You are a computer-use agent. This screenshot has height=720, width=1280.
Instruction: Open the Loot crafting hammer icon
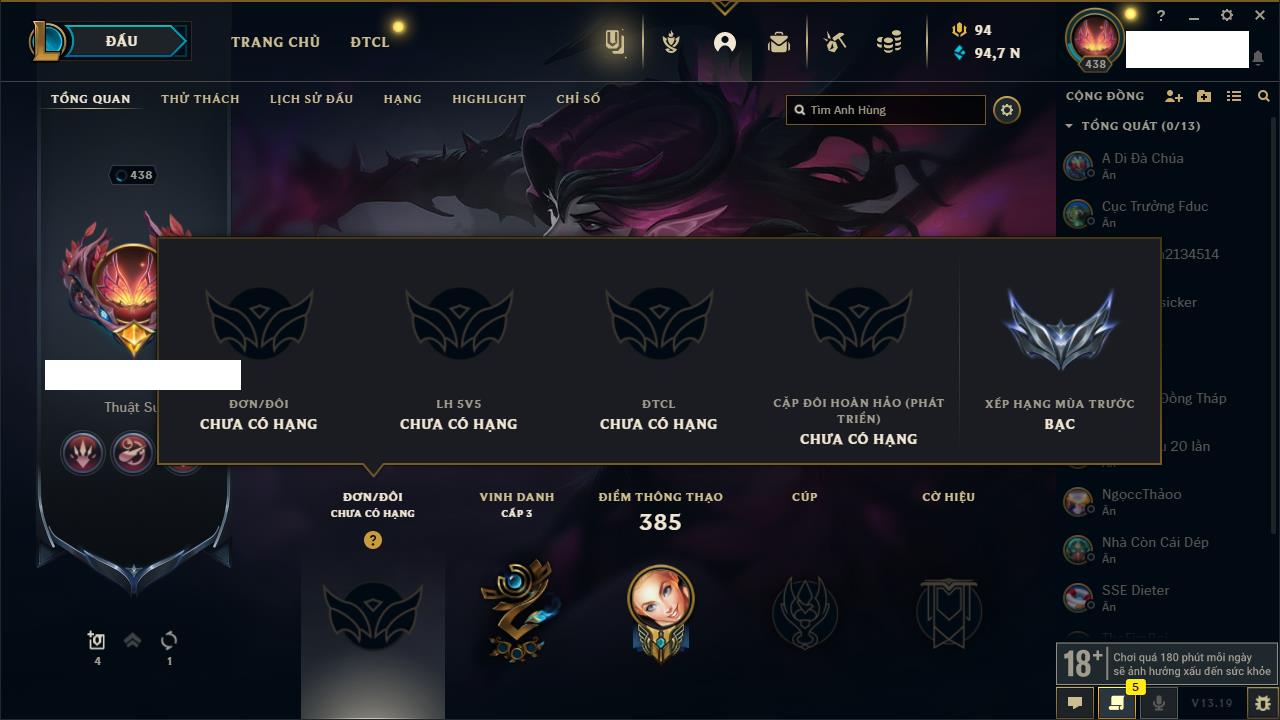click(835, 42)
